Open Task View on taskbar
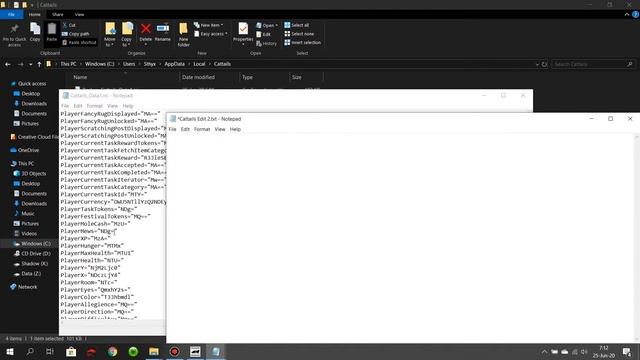 50,351
